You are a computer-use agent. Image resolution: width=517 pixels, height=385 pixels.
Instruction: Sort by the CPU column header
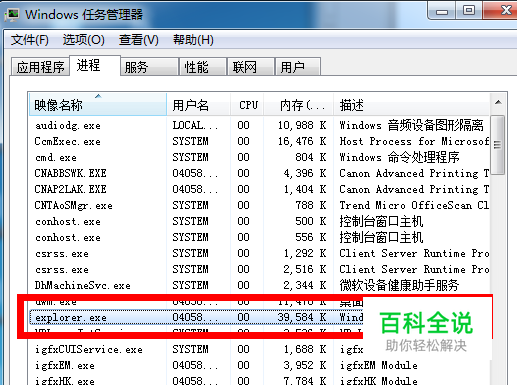247,105
